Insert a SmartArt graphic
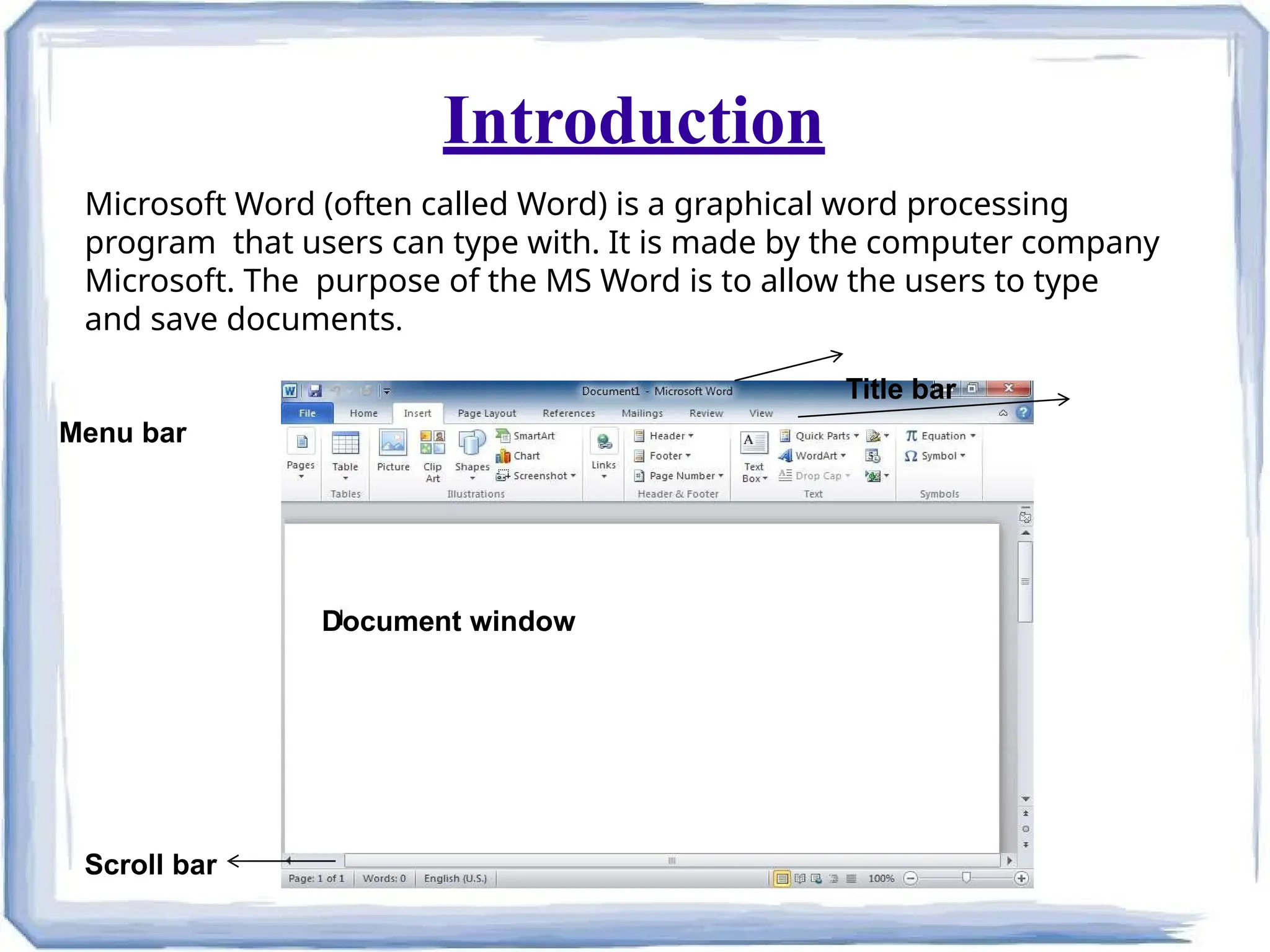The height and width of the screenshot is (952, 1270). pos(526,436)
